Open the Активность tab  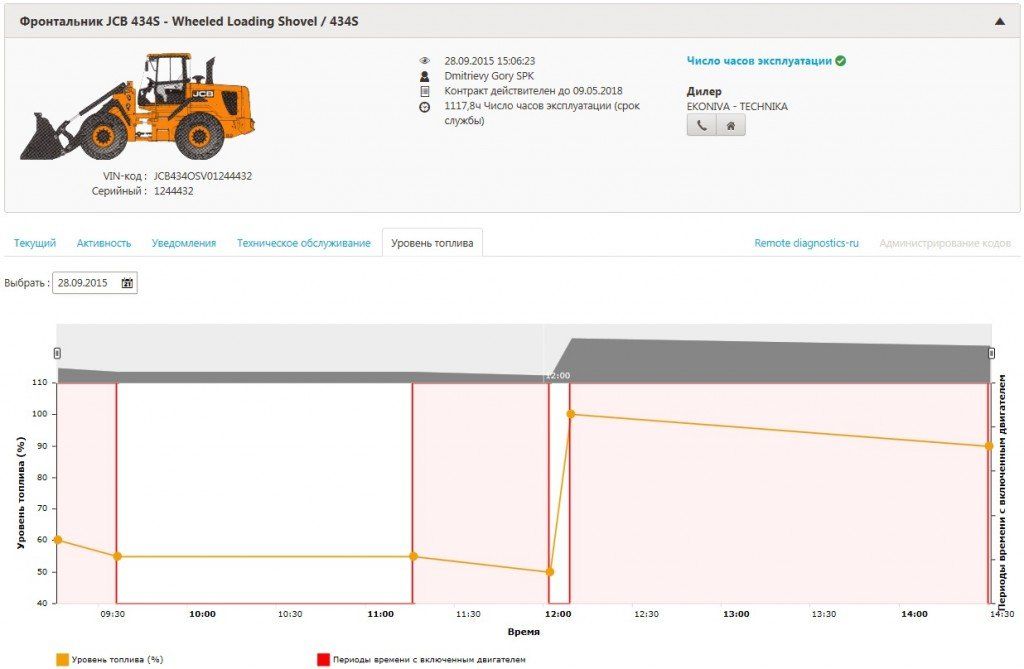pos(104,243)
